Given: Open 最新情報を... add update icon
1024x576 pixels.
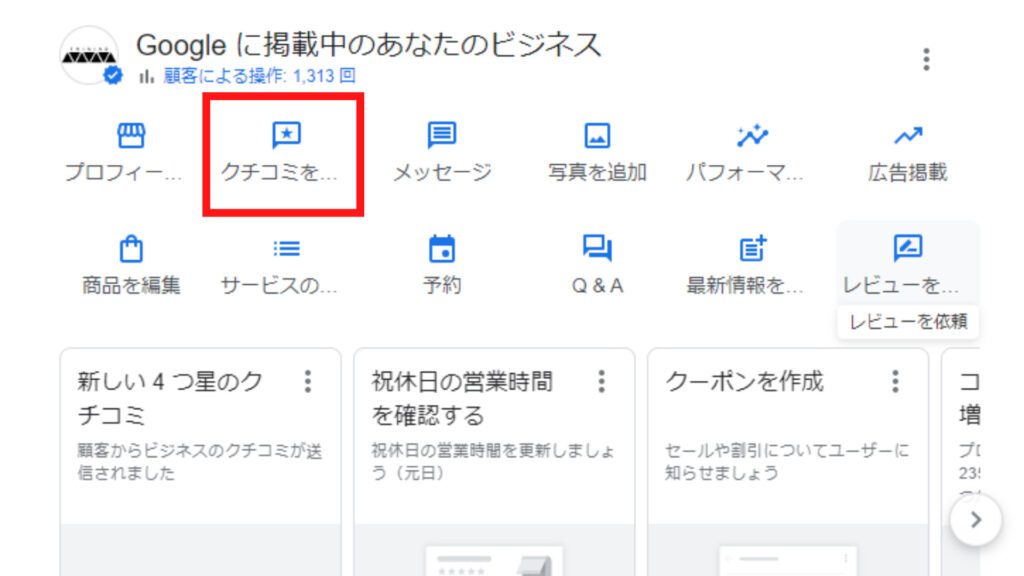Looking at the screenshot, I should (x=752, y=249).
